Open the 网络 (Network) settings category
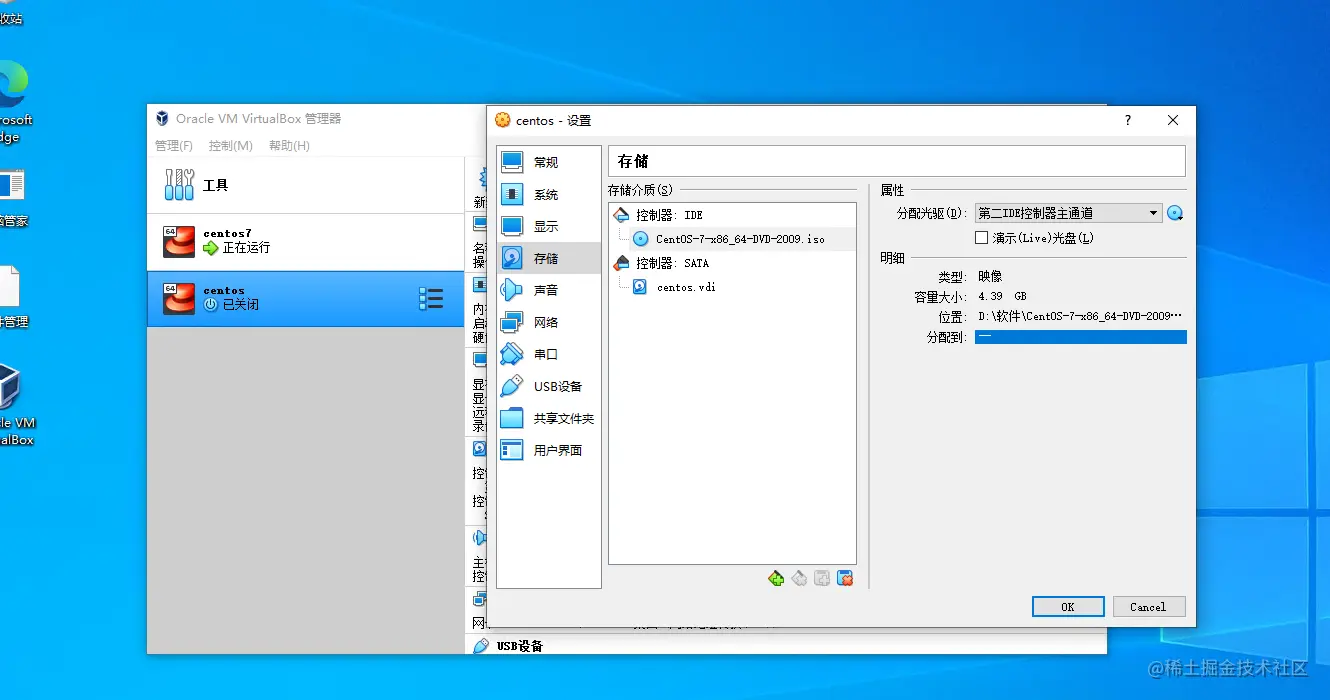 click(x=548, y=322)
